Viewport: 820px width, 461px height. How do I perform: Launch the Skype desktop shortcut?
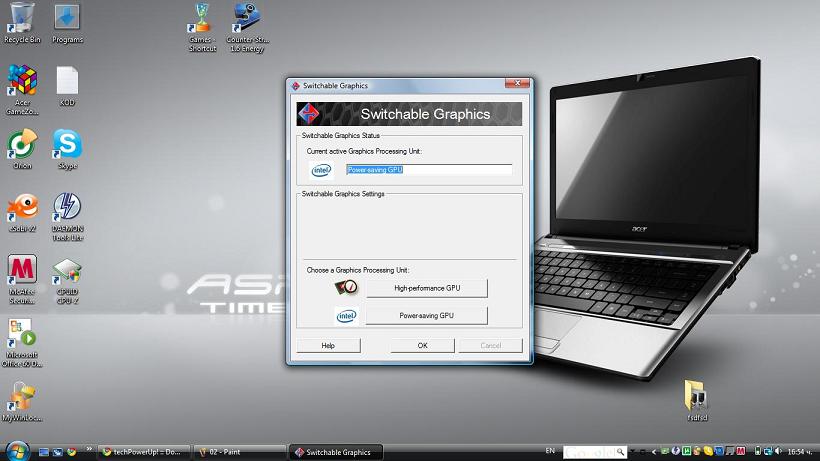(67, 149)
